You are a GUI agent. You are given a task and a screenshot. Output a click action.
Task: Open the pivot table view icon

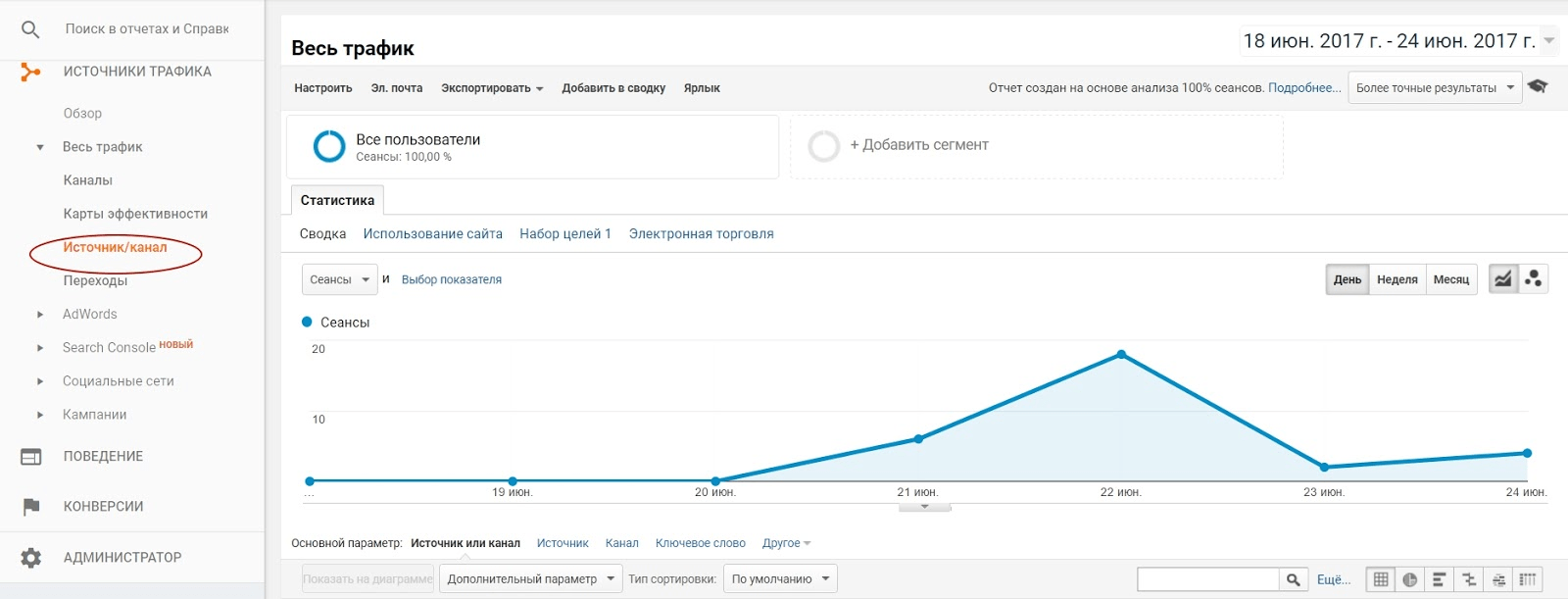pos(1528,579)
